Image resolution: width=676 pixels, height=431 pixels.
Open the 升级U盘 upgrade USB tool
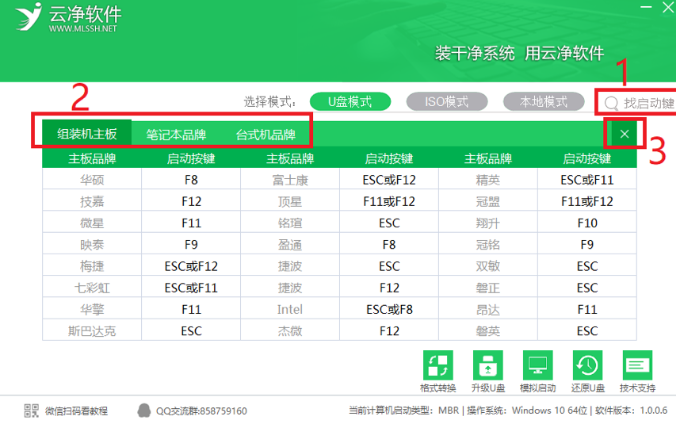(x=489, y=365)
